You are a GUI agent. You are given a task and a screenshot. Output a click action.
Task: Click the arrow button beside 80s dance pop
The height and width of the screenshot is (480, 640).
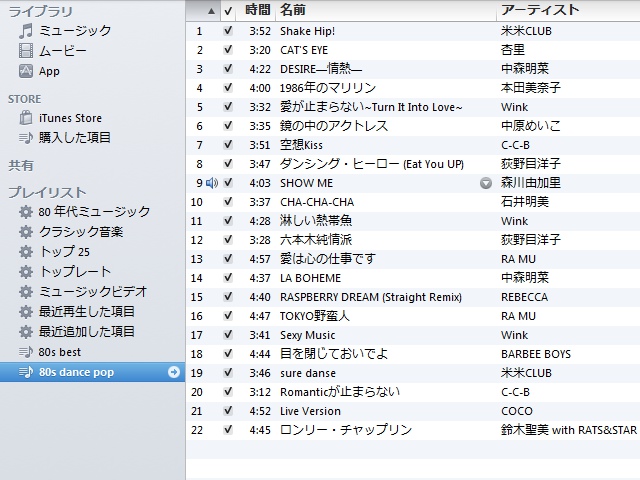[174, 372]
